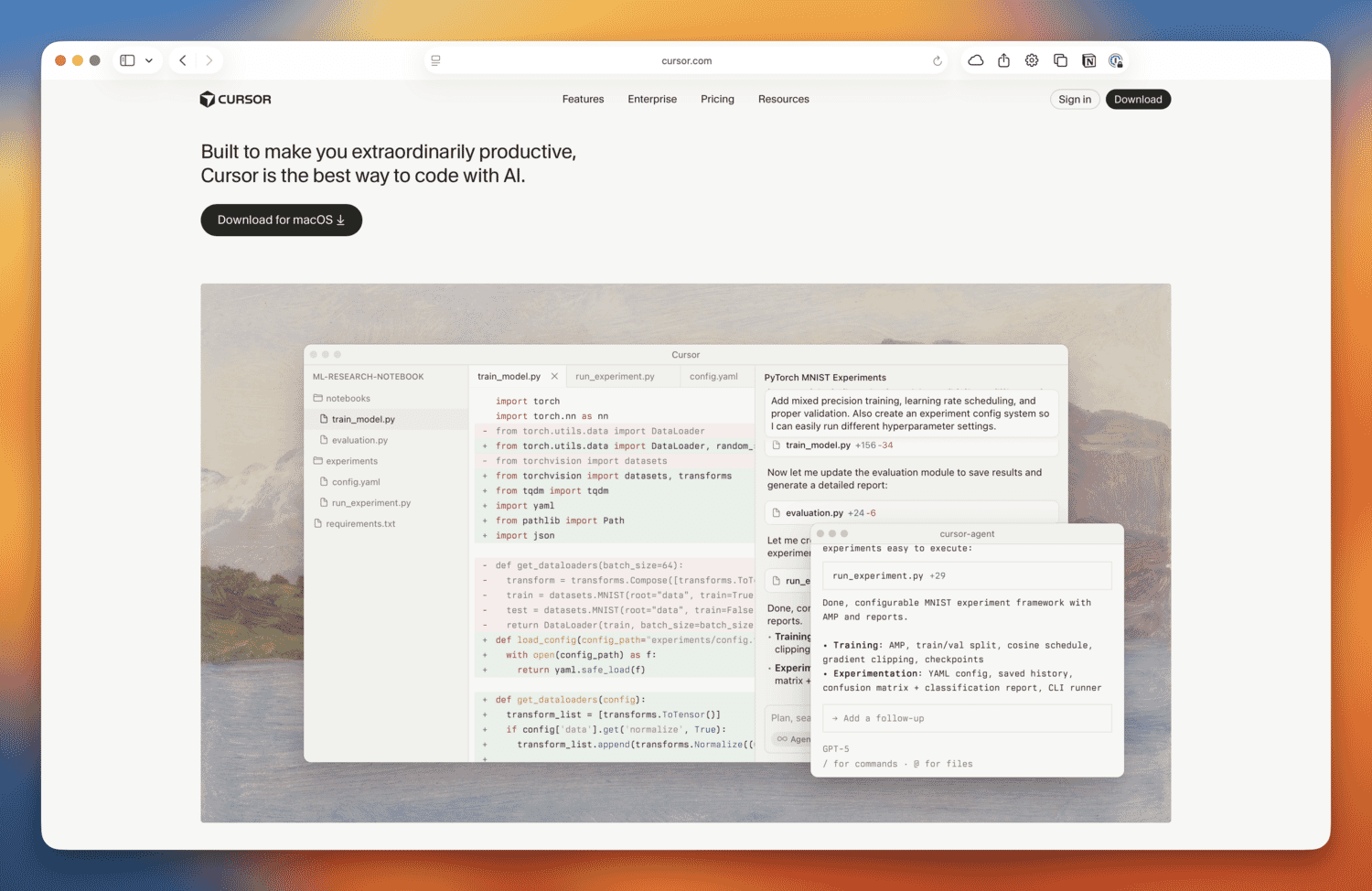Select requirements.txt in the file tree

click(x=354, y=524)
